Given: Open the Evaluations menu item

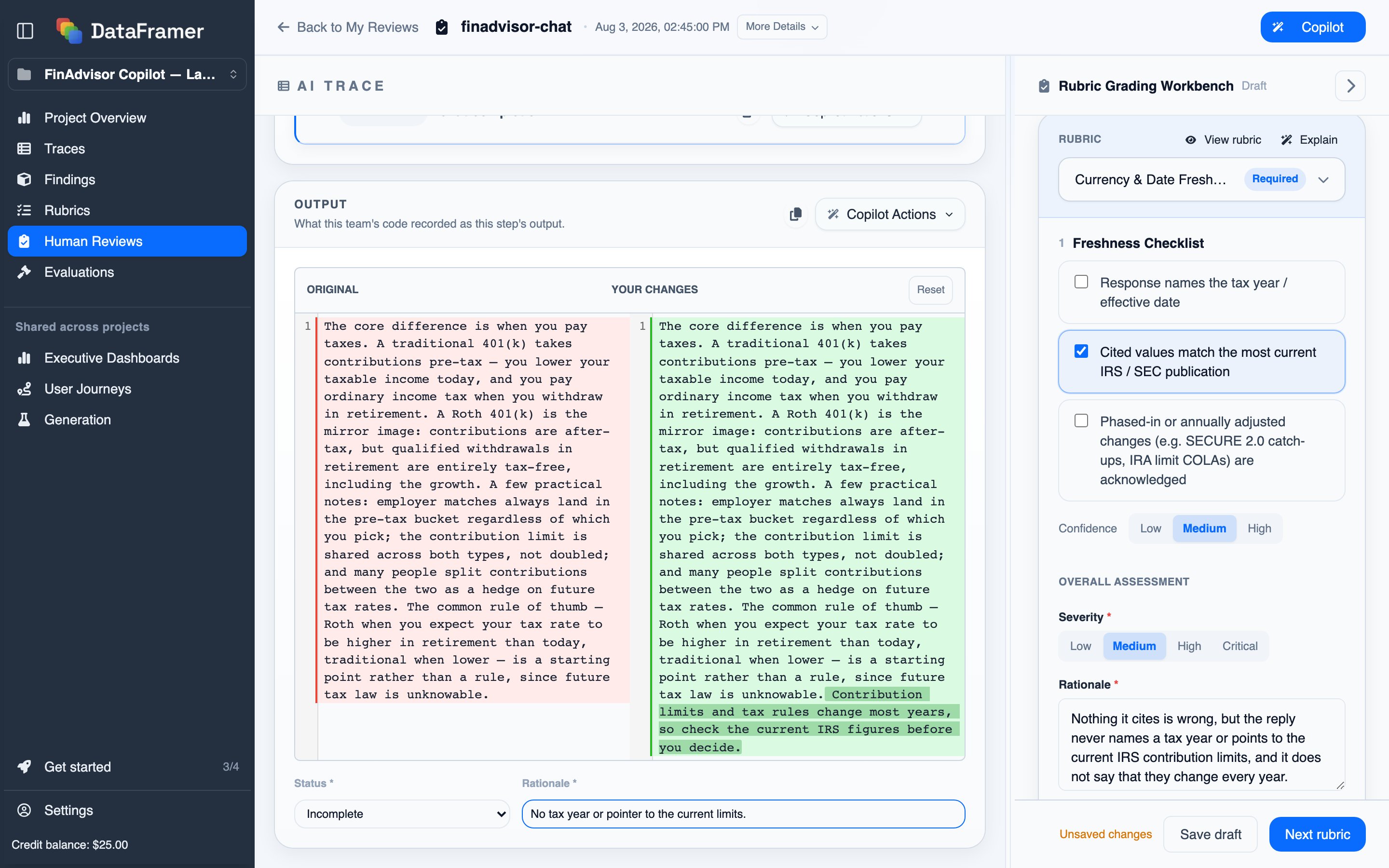Looking at the screenshot, I should (127, 272).
